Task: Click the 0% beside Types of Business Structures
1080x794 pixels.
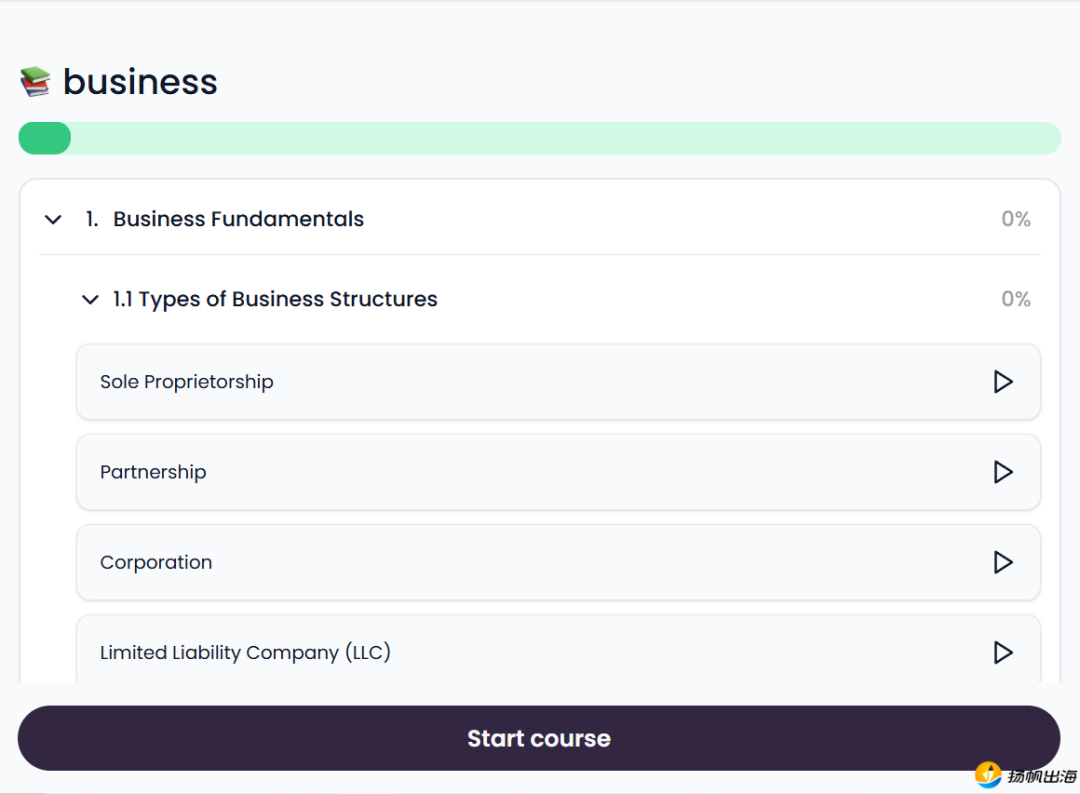Action: pos(1015,299)
